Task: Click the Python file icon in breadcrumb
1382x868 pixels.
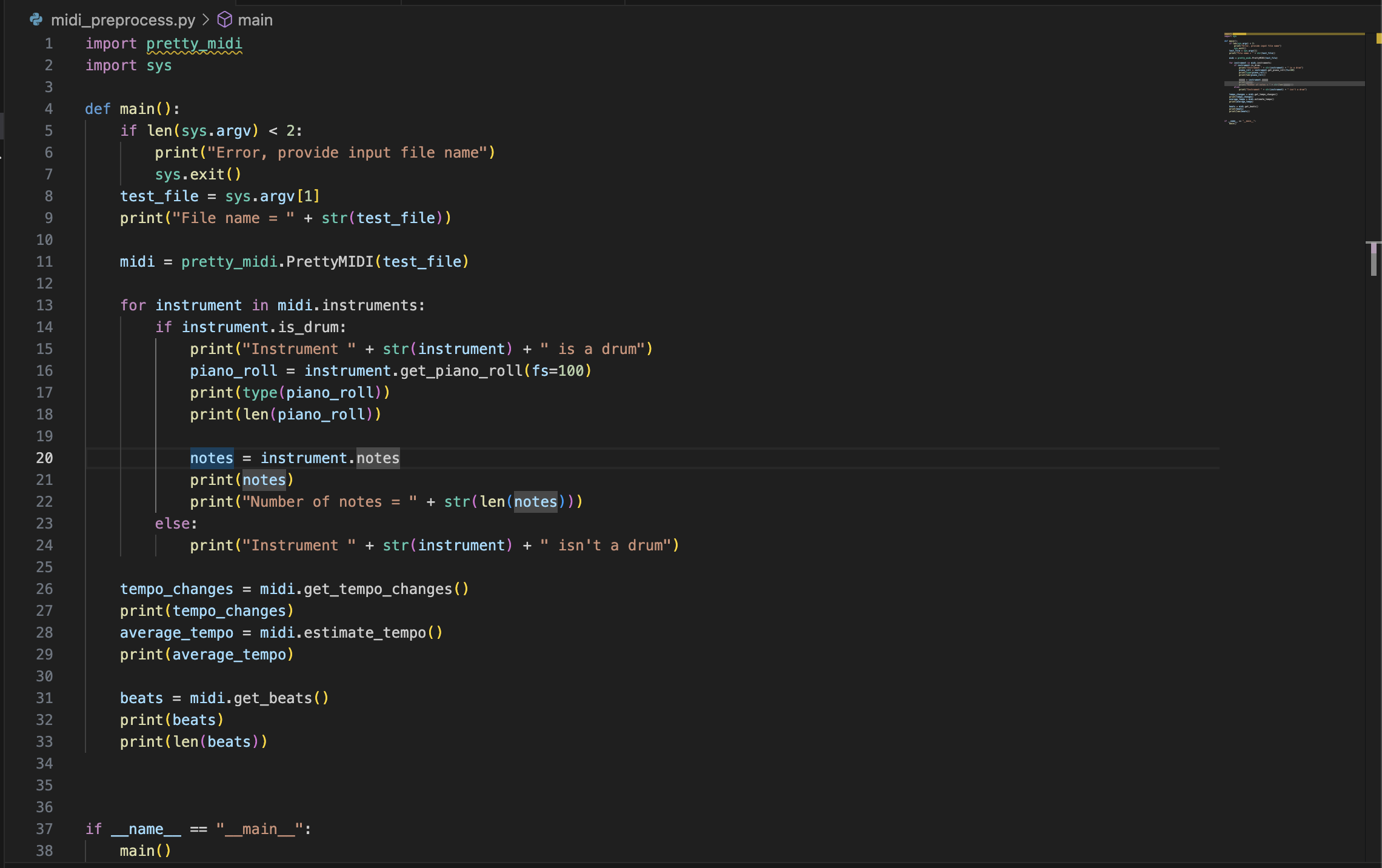Action: point(36,20)
